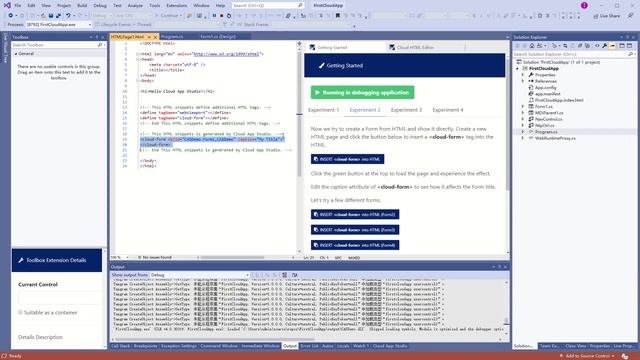The height and width of the screenshot is (360, 640).
Task: Click the green Running in debugging application button
Action: [x=362, y=93]
